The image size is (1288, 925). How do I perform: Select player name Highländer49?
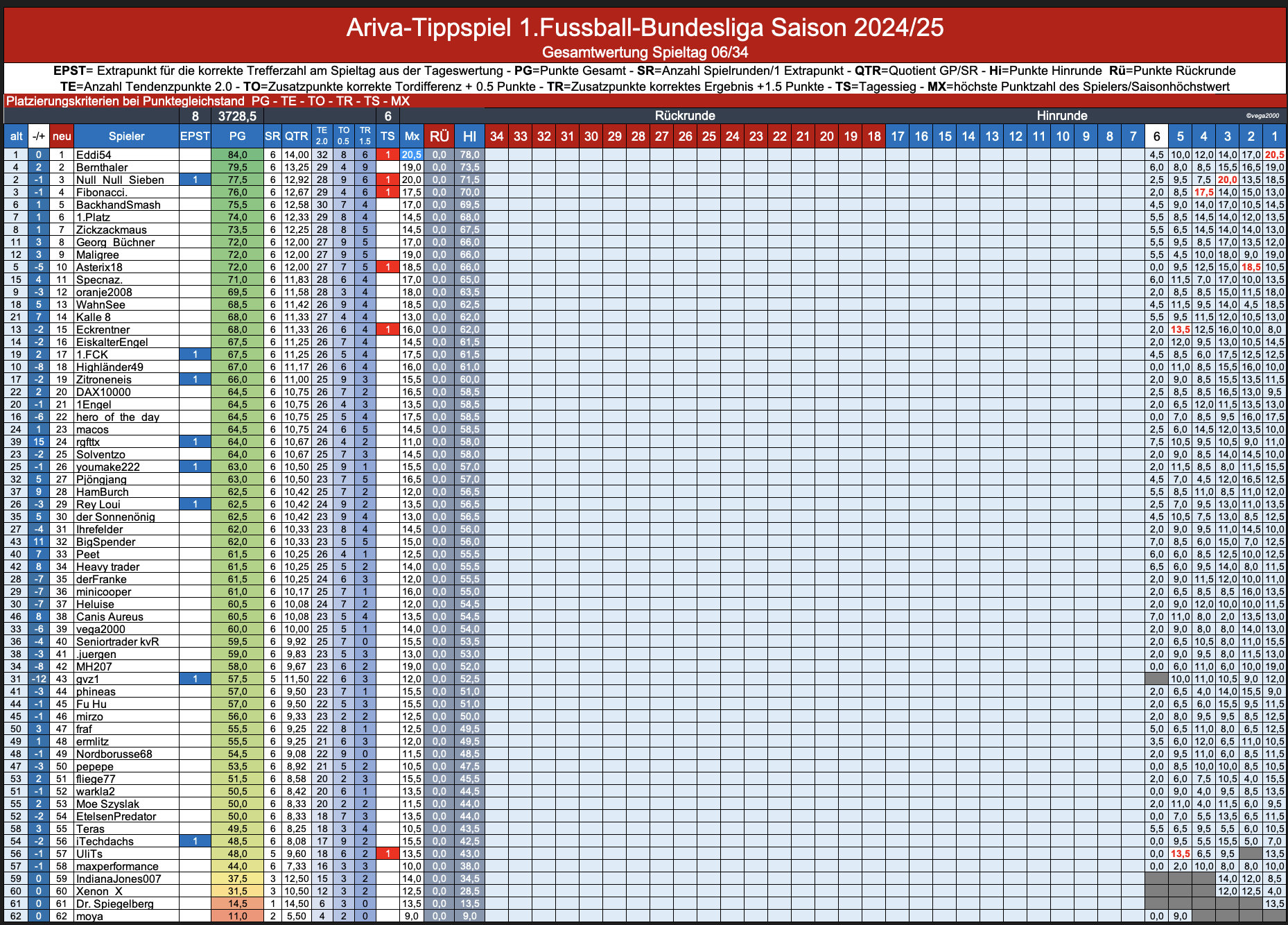click(x=110, y=367)
